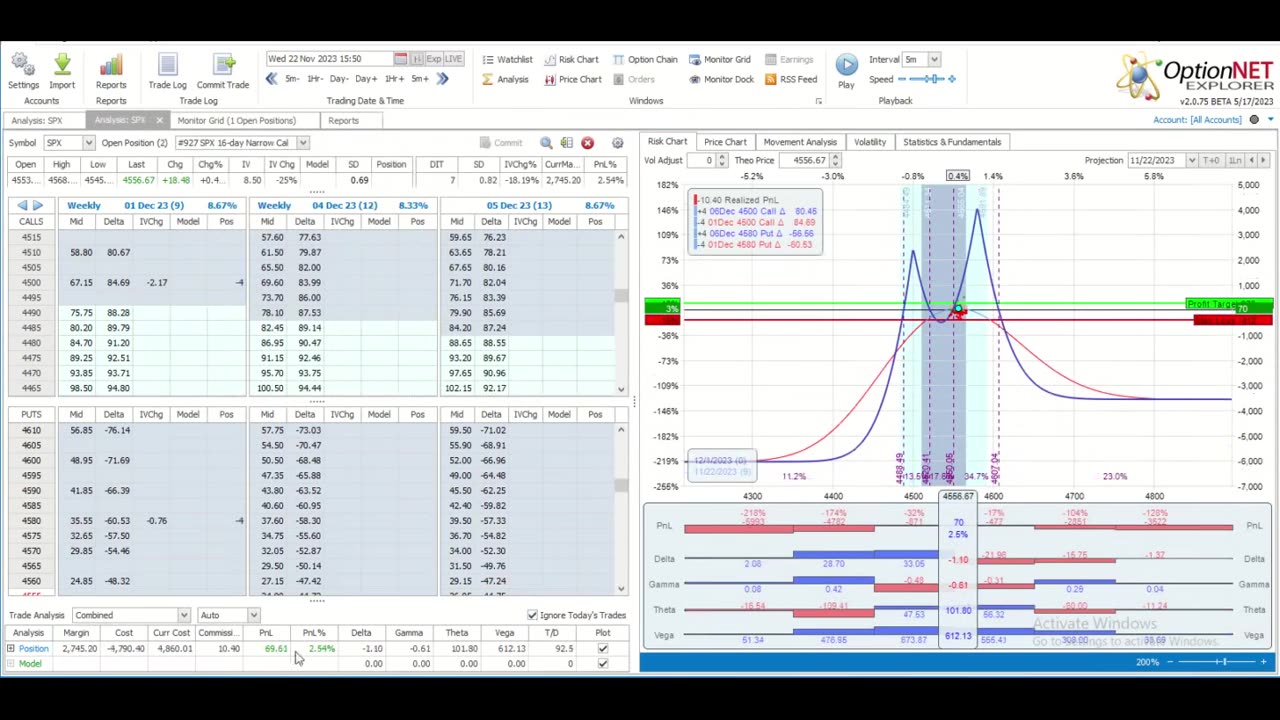This screenshot has width=1280, height=720.
Task: Toggle Plot checkbox for Position row
Action: click(602, 649)
